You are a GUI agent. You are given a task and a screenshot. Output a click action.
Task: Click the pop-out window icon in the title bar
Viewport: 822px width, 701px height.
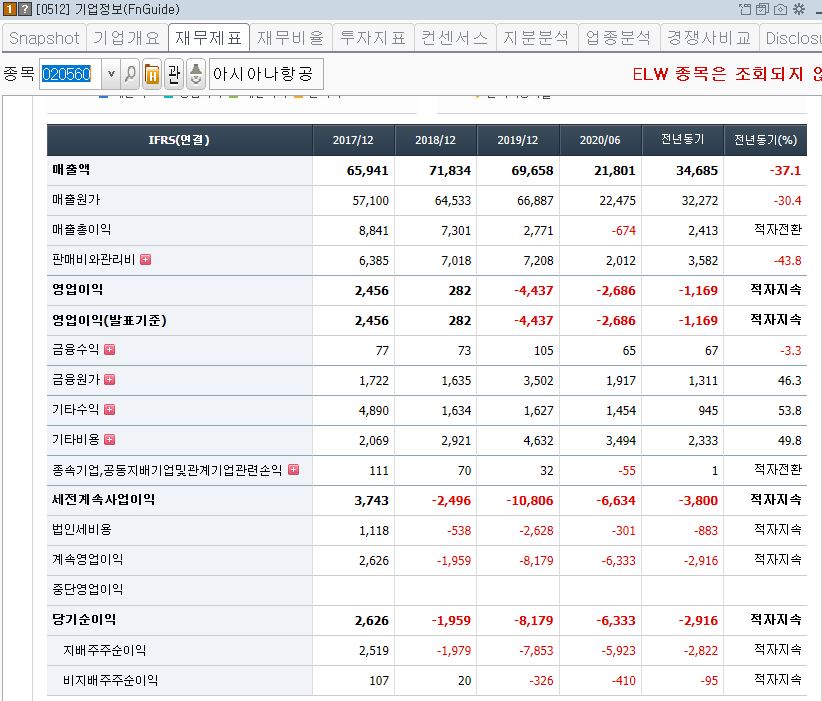[745, 10]
